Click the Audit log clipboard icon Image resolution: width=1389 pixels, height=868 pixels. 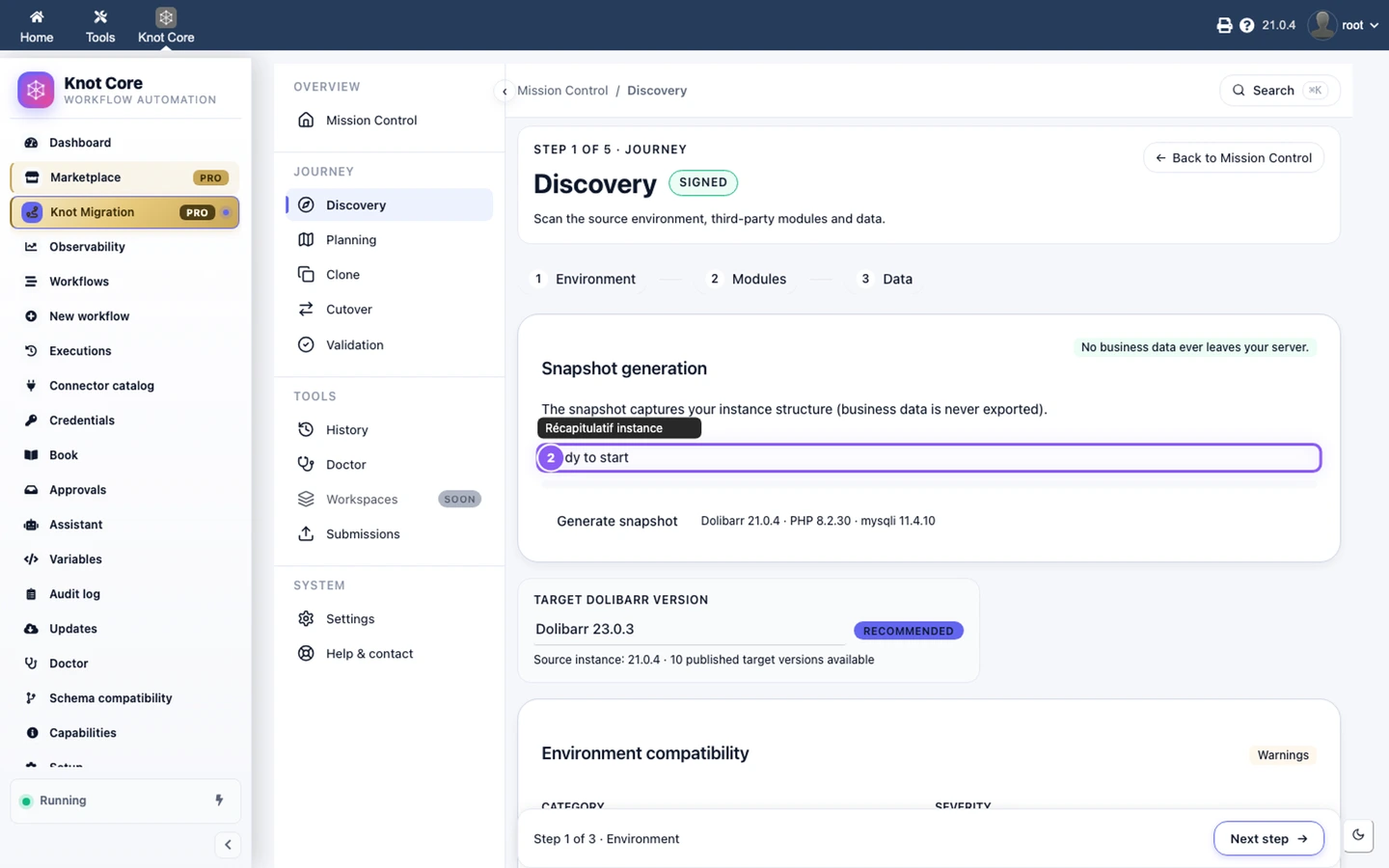31,594
